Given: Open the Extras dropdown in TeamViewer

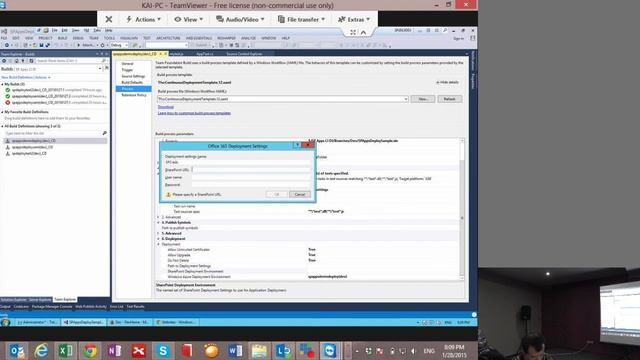Looking at the screenshot, I should [354, 19].
